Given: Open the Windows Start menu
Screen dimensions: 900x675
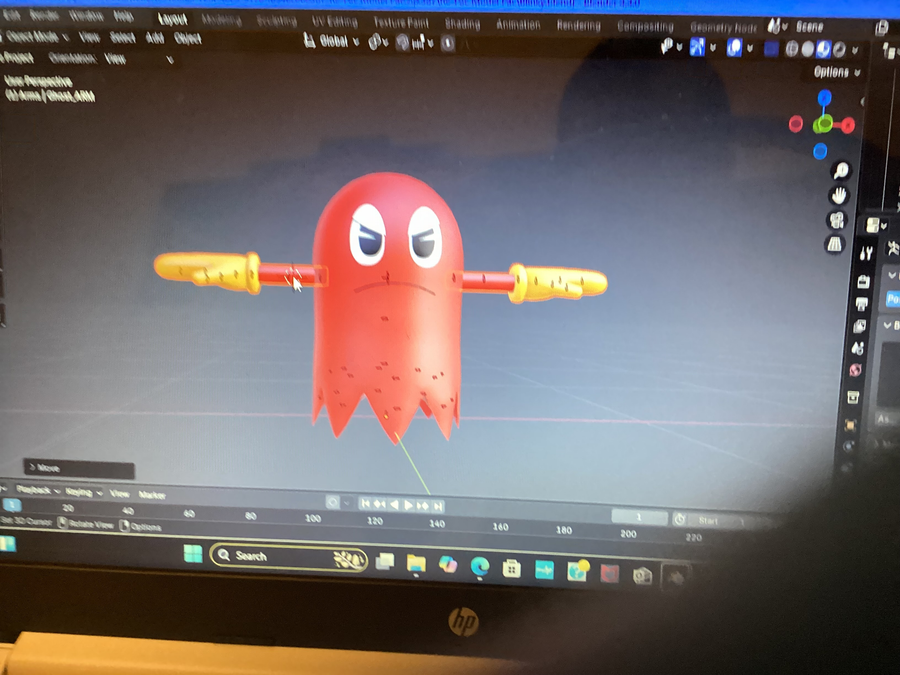Looking at the screenshot, I should tap(193, 553).
